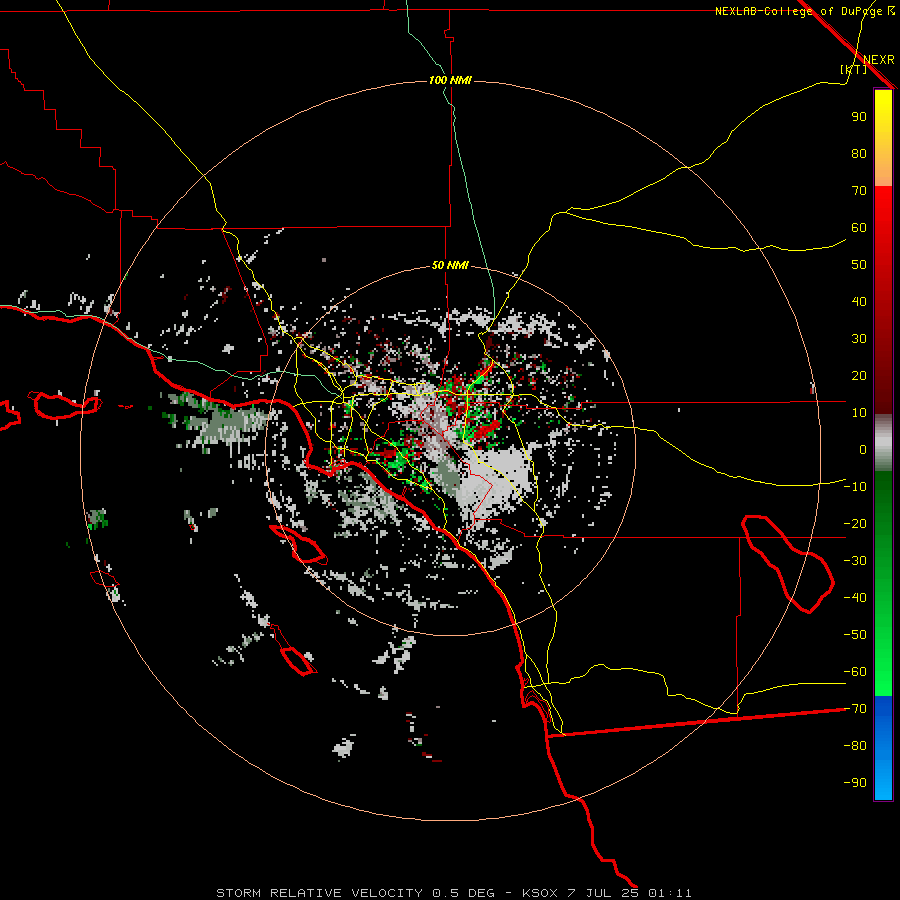Click the positive "60" velocity scale label
The width and height of the screenshot is (900, 900).
coord(859,227)
